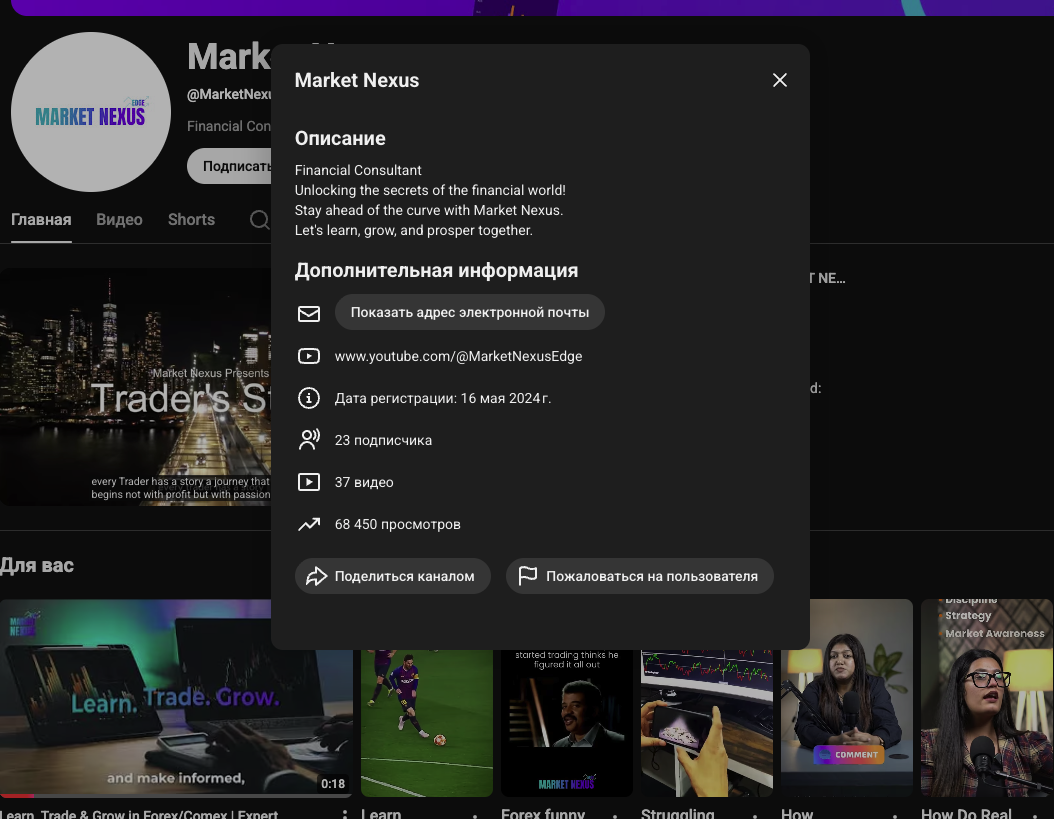This screenshot has width=1054, height=819.
Task: Show the channel email address
Action: (470, 312)
